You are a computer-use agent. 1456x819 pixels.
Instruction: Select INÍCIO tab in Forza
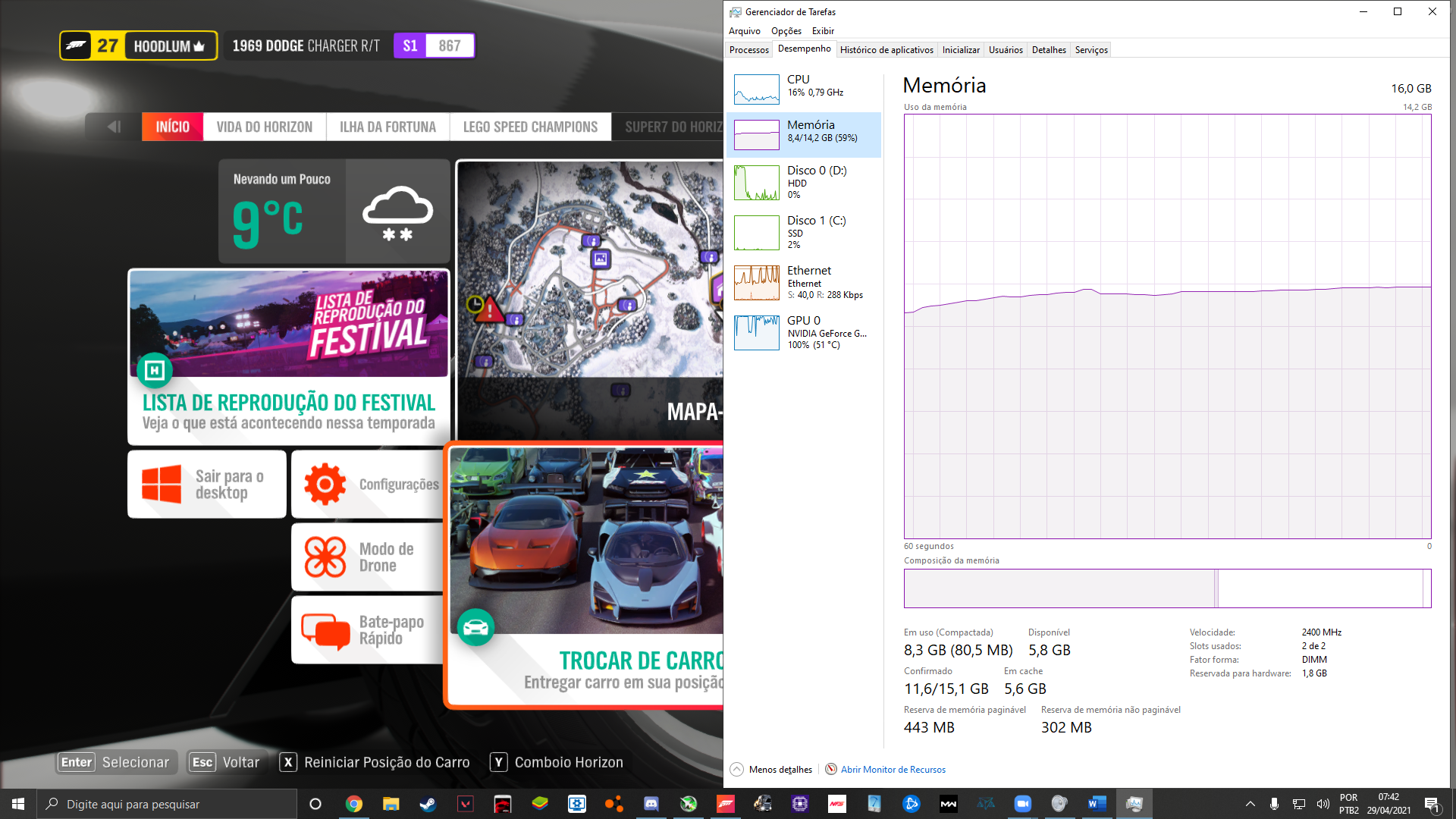click(x=172, y=127)
